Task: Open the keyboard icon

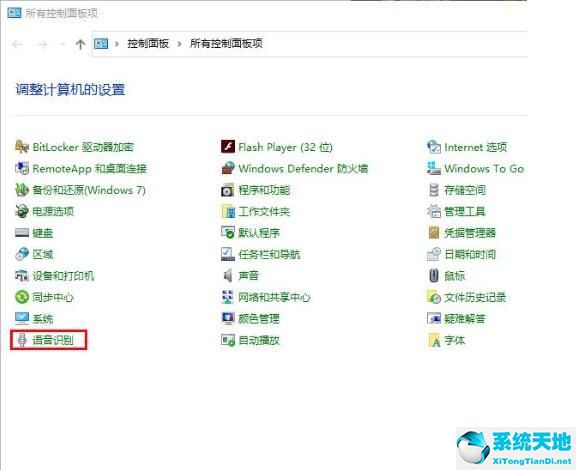Action: pyautogui.click(x=22, y=233)
